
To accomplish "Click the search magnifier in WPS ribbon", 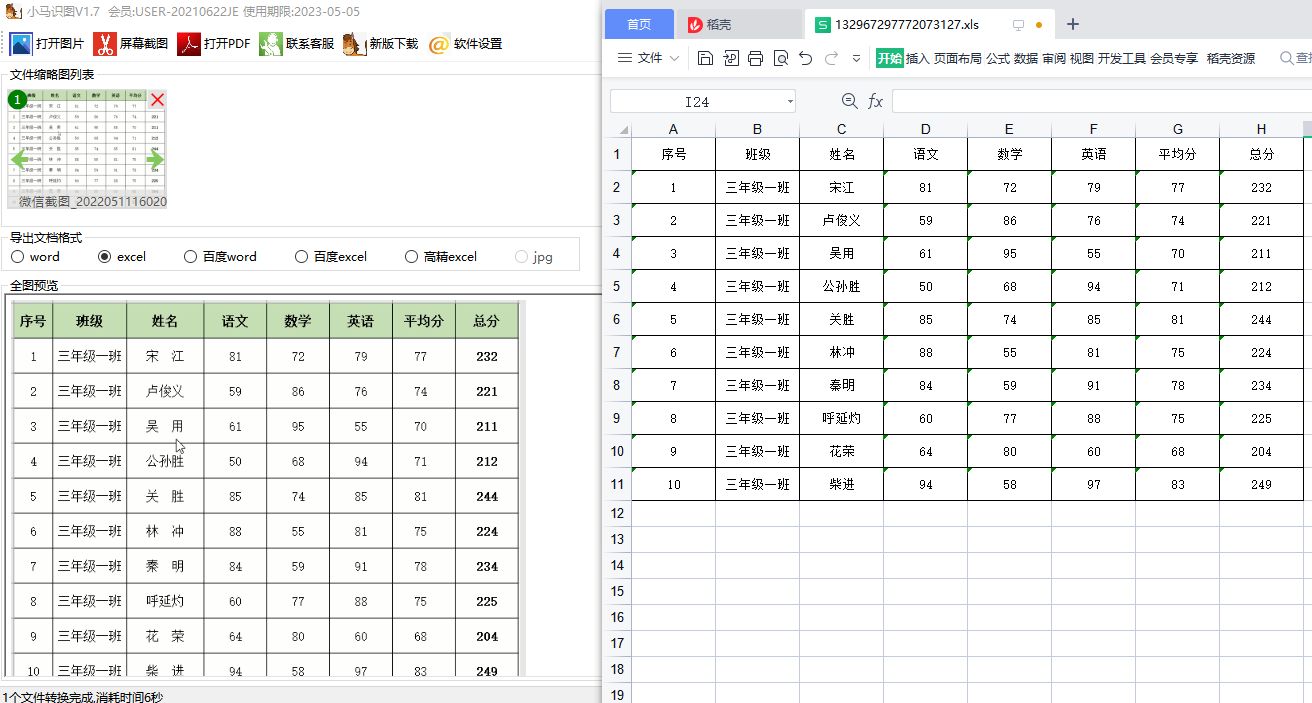I will (x=1286, y=58).
